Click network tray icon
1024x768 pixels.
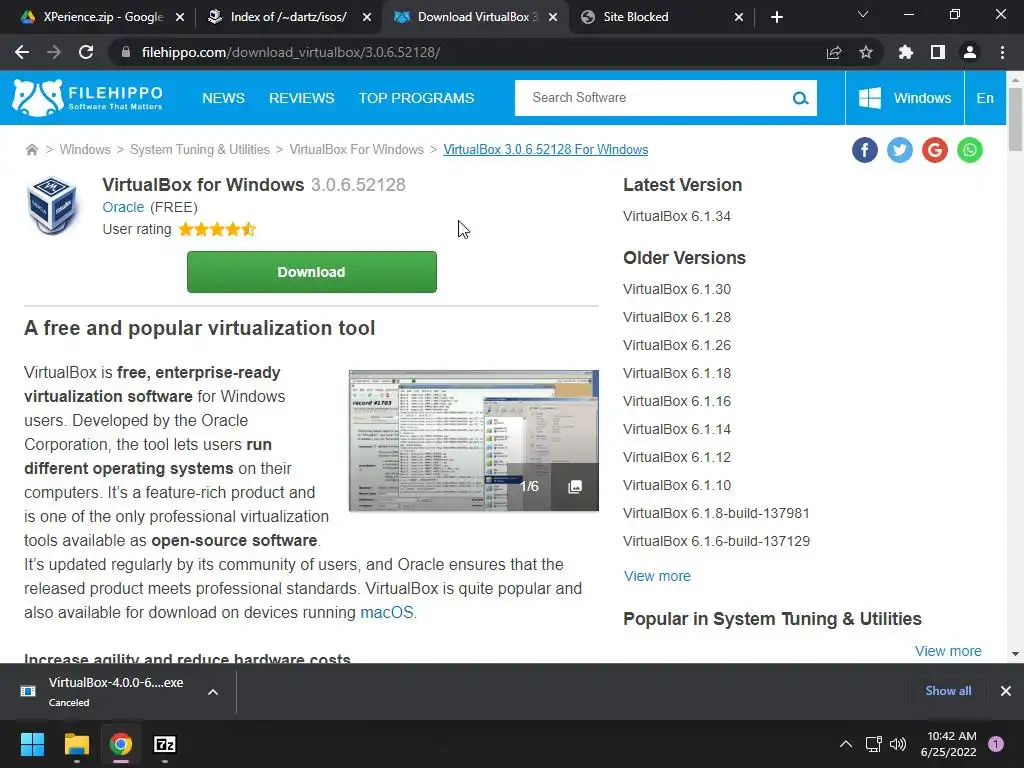(x=873, y=744)
